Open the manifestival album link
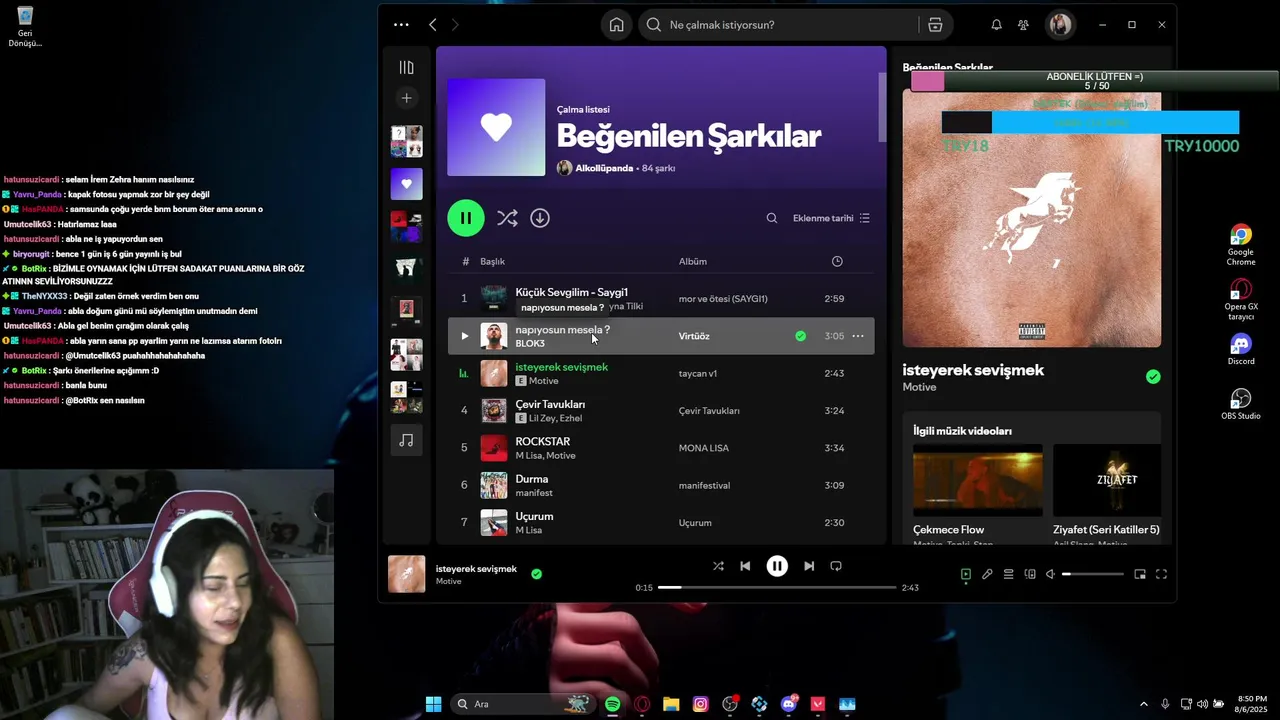 [x=704, y=485]
